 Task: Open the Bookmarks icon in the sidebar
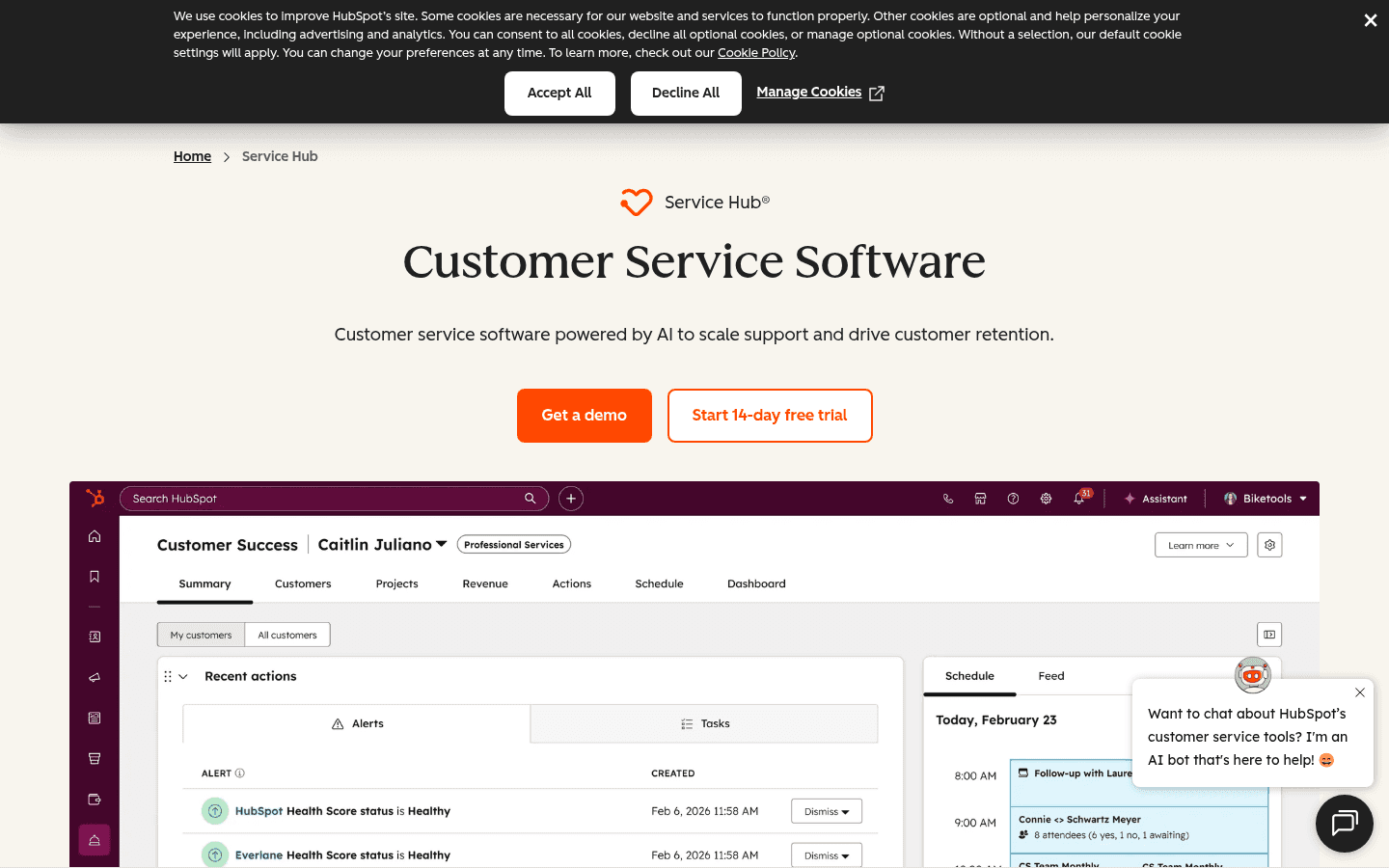click(x=95, y=577)
